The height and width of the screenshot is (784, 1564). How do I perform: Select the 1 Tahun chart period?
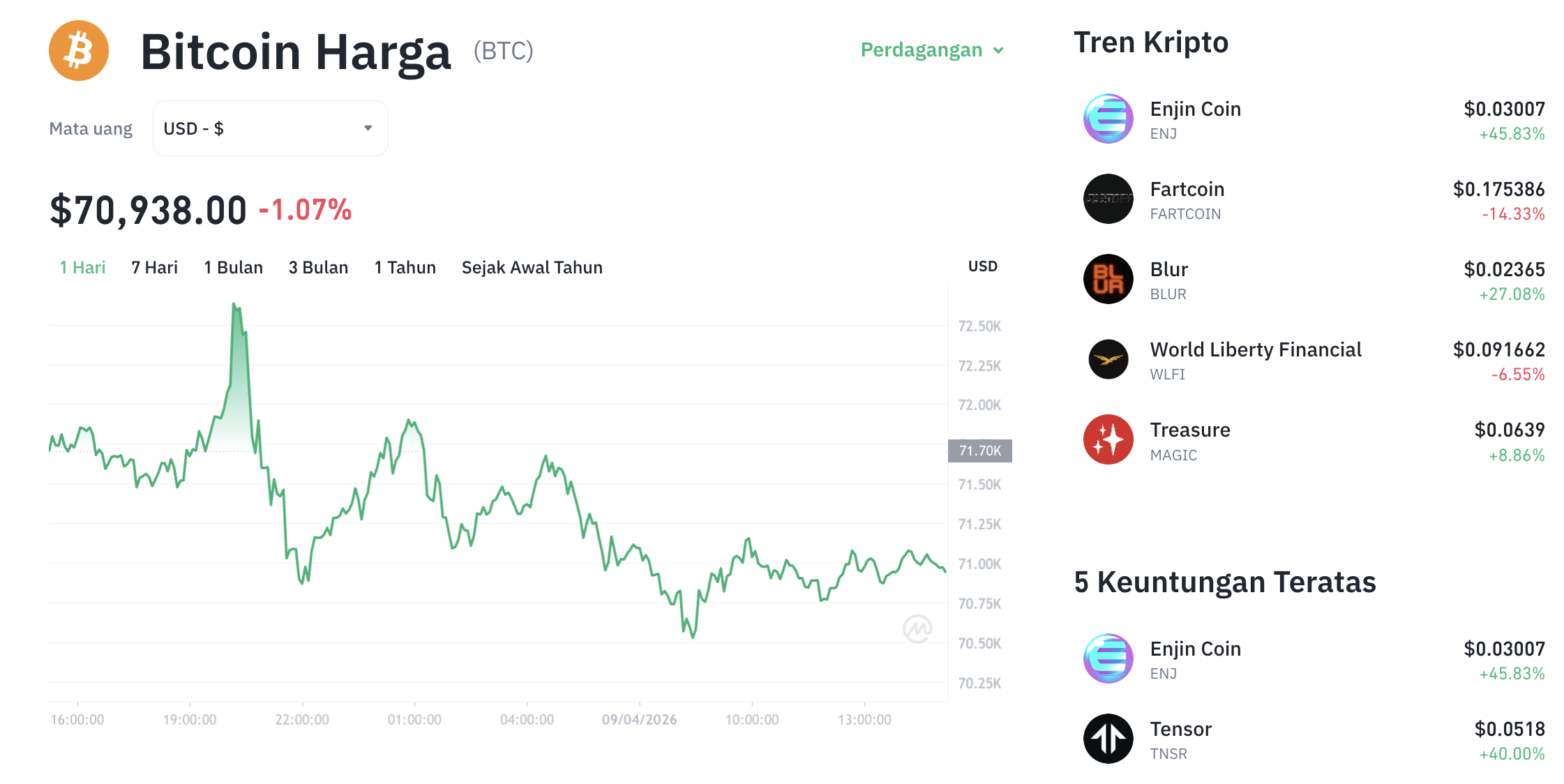point(405,266)
